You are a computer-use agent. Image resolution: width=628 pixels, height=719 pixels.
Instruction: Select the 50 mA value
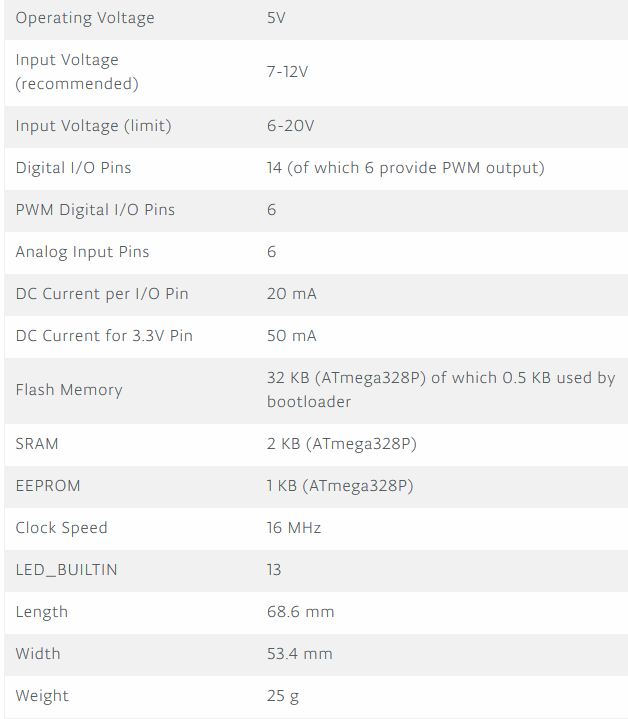point(292,336)
